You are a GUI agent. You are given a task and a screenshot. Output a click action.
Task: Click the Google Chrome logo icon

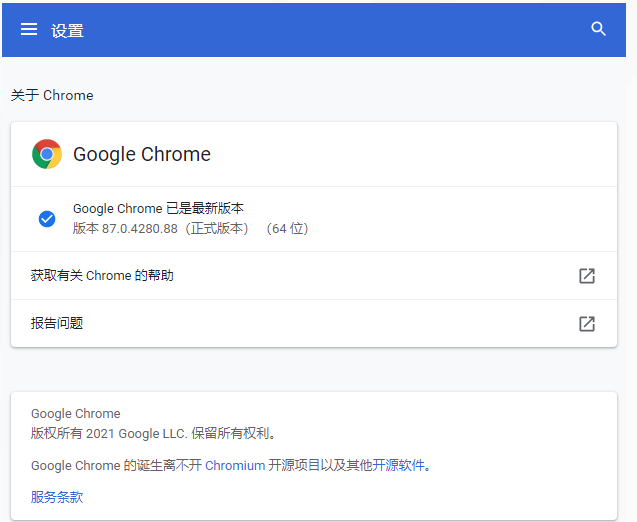[x=47, y=154]
